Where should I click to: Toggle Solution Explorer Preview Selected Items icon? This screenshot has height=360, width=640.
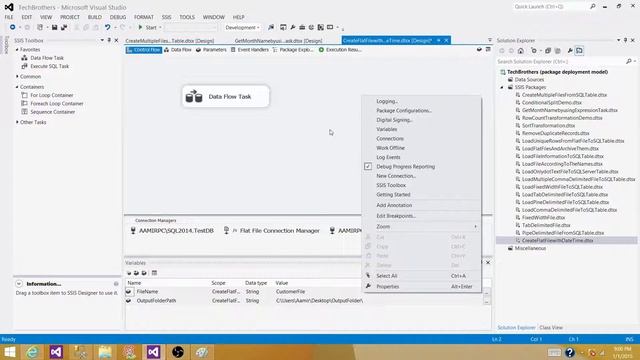[x=579, y=51]
